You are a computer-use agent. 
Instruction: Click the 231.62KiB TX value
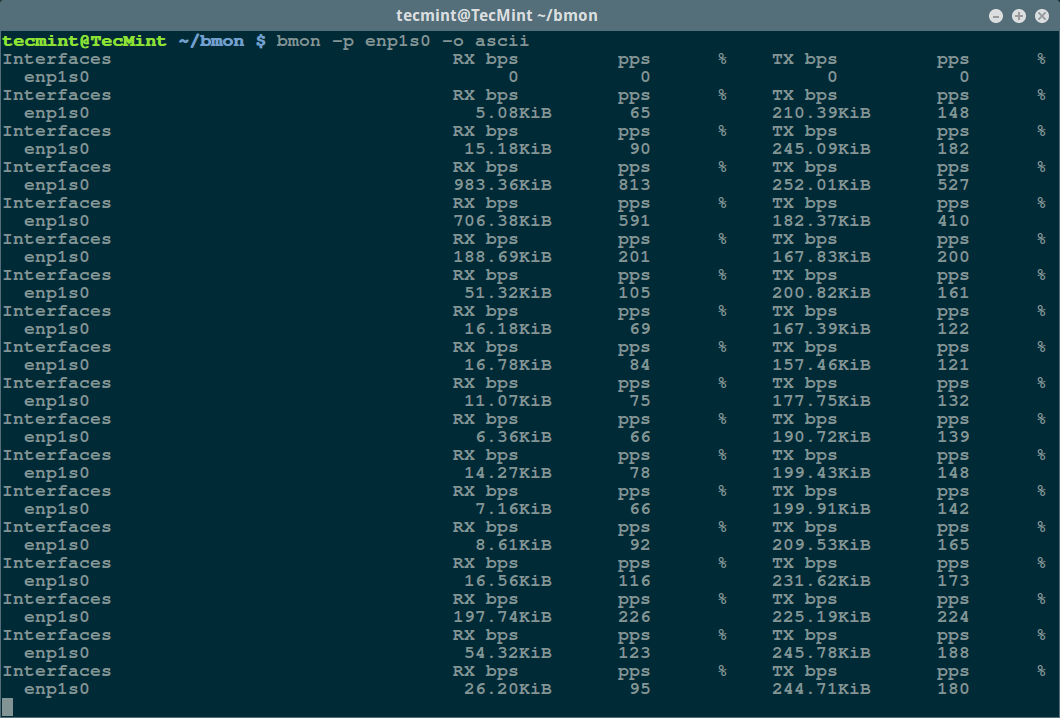point(821,581)
